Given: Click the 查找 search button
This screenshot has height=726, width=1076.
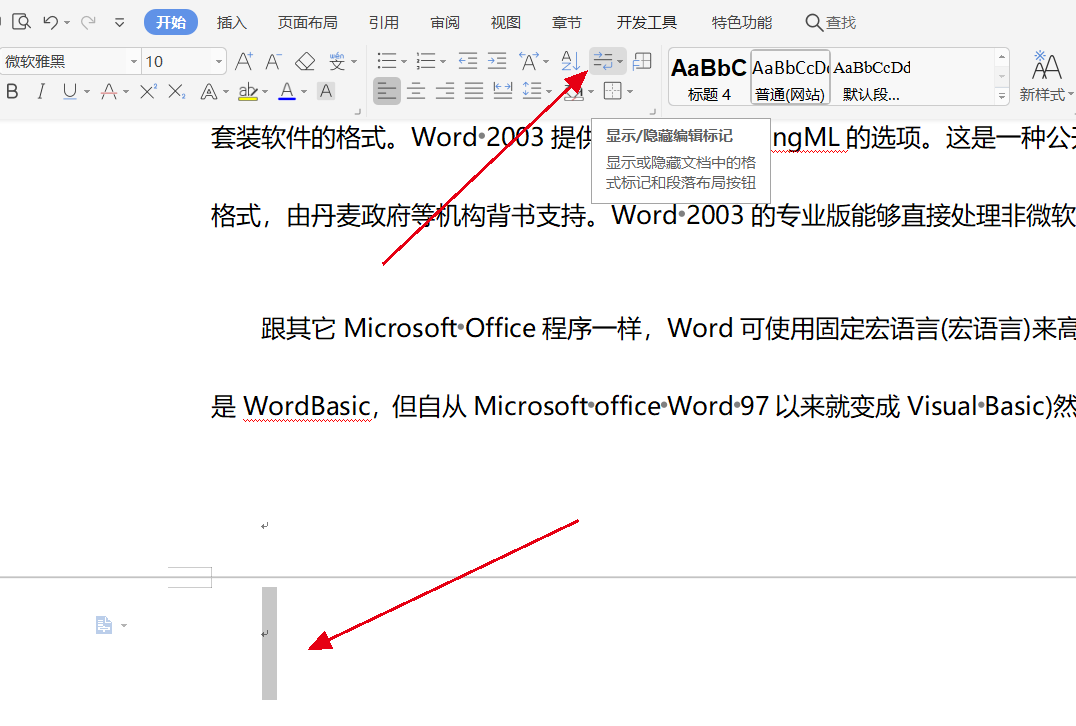Looking at the screenshot, I should 830,23.
